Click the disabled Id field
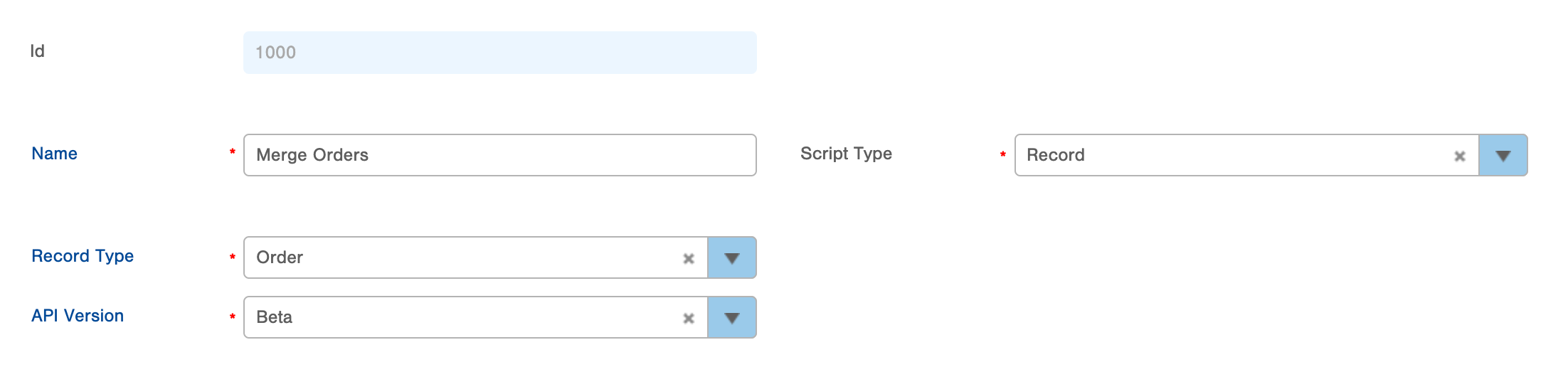 (499, 53)
